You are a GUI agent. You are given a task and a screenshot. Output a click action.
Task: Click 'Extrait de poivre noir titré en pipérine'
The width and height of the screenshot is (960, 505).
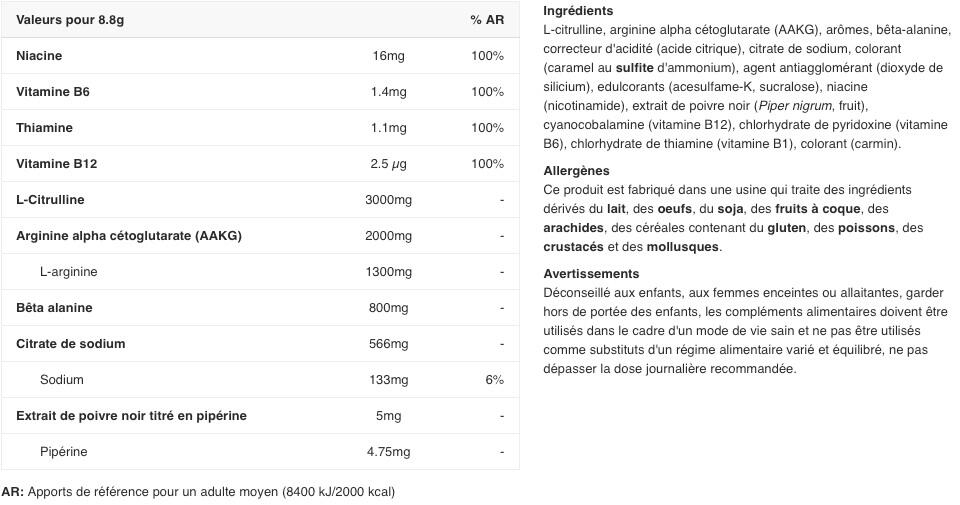point(131,416)
